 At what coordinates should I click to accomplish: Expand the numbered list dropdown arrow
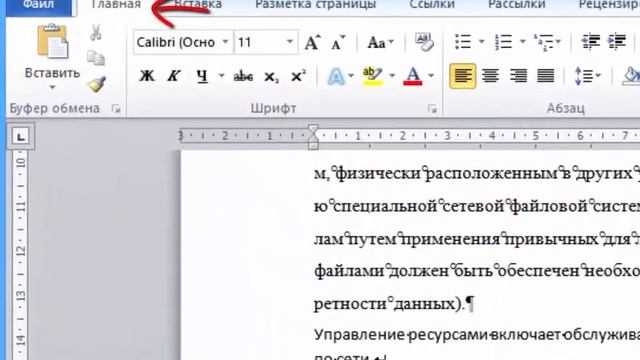pyautogui.click(x=522, y=42)
